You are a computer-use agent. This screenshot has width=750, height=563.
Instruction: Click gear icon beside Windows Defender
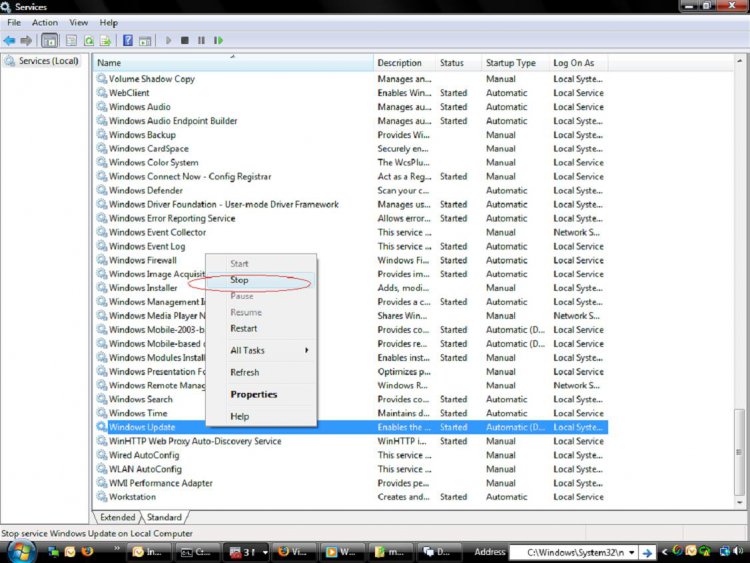pos(101,190)
